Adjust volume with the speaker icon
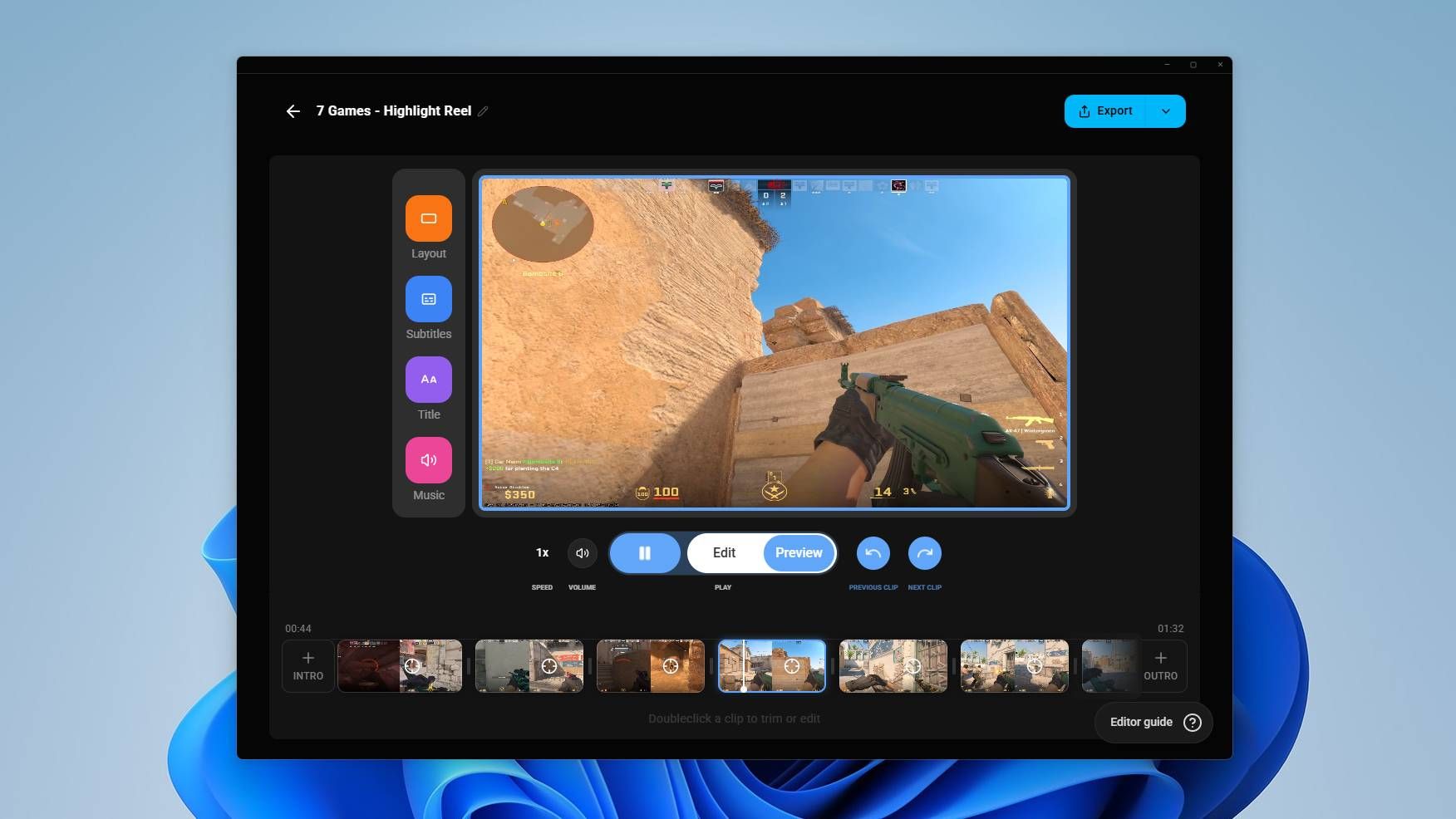 582,553
